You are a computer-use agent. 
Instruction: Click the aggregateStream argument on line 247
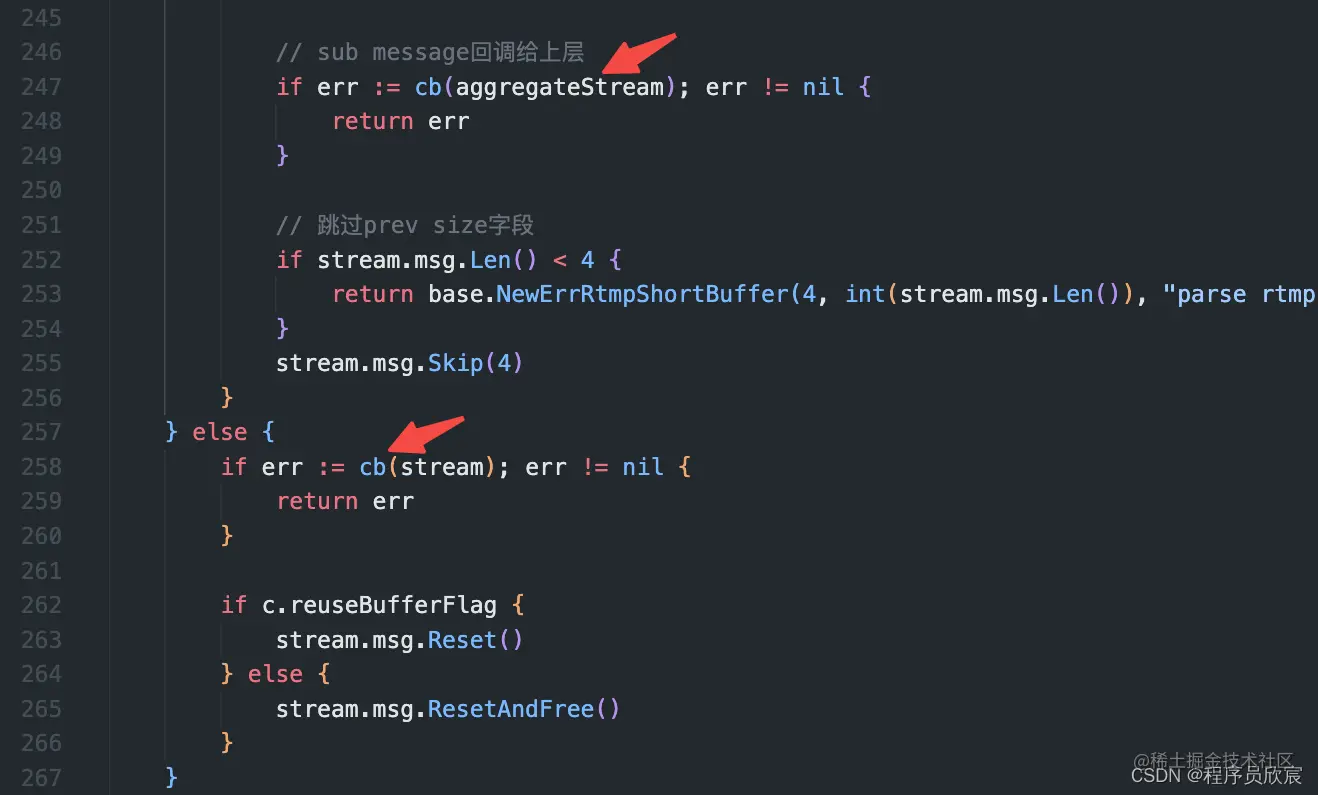[x=560, y=87]
